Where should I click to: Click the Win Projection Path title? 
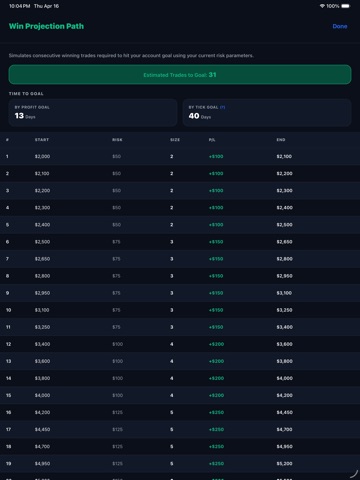click(x=46, y=26)
